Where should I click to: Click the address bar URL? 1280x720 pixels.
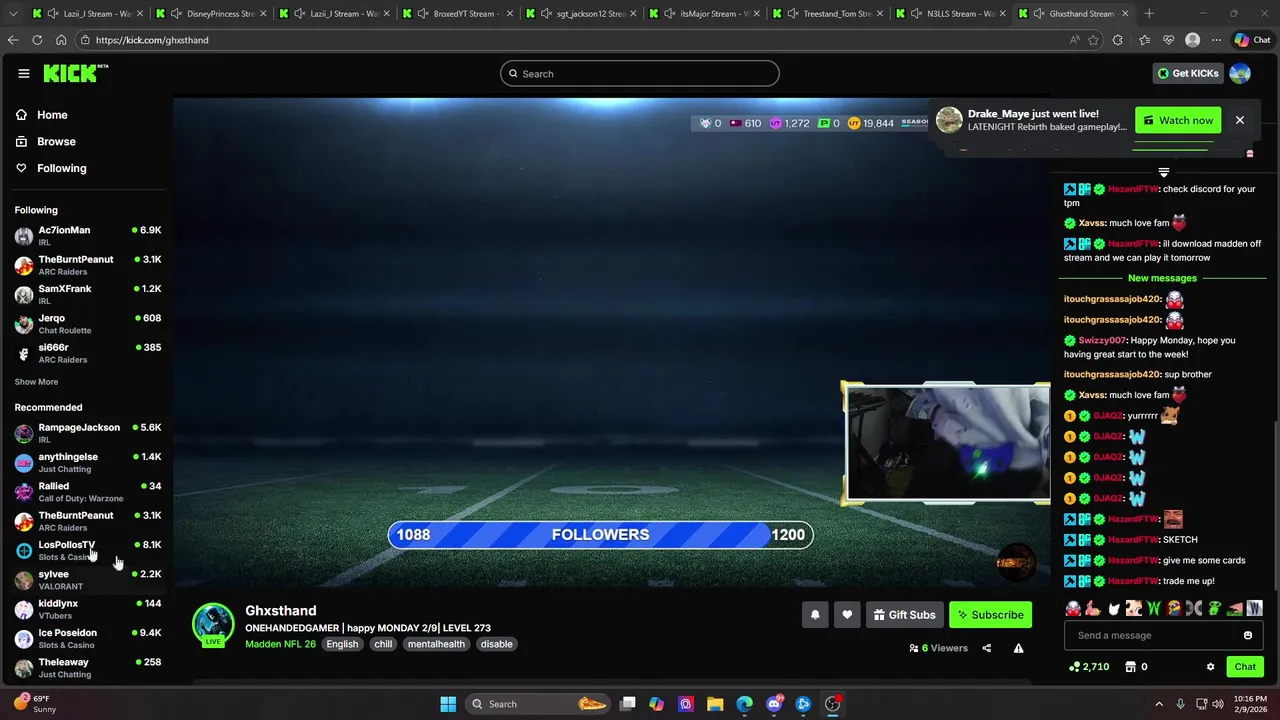pyautogui.click(x=152, y=40)
